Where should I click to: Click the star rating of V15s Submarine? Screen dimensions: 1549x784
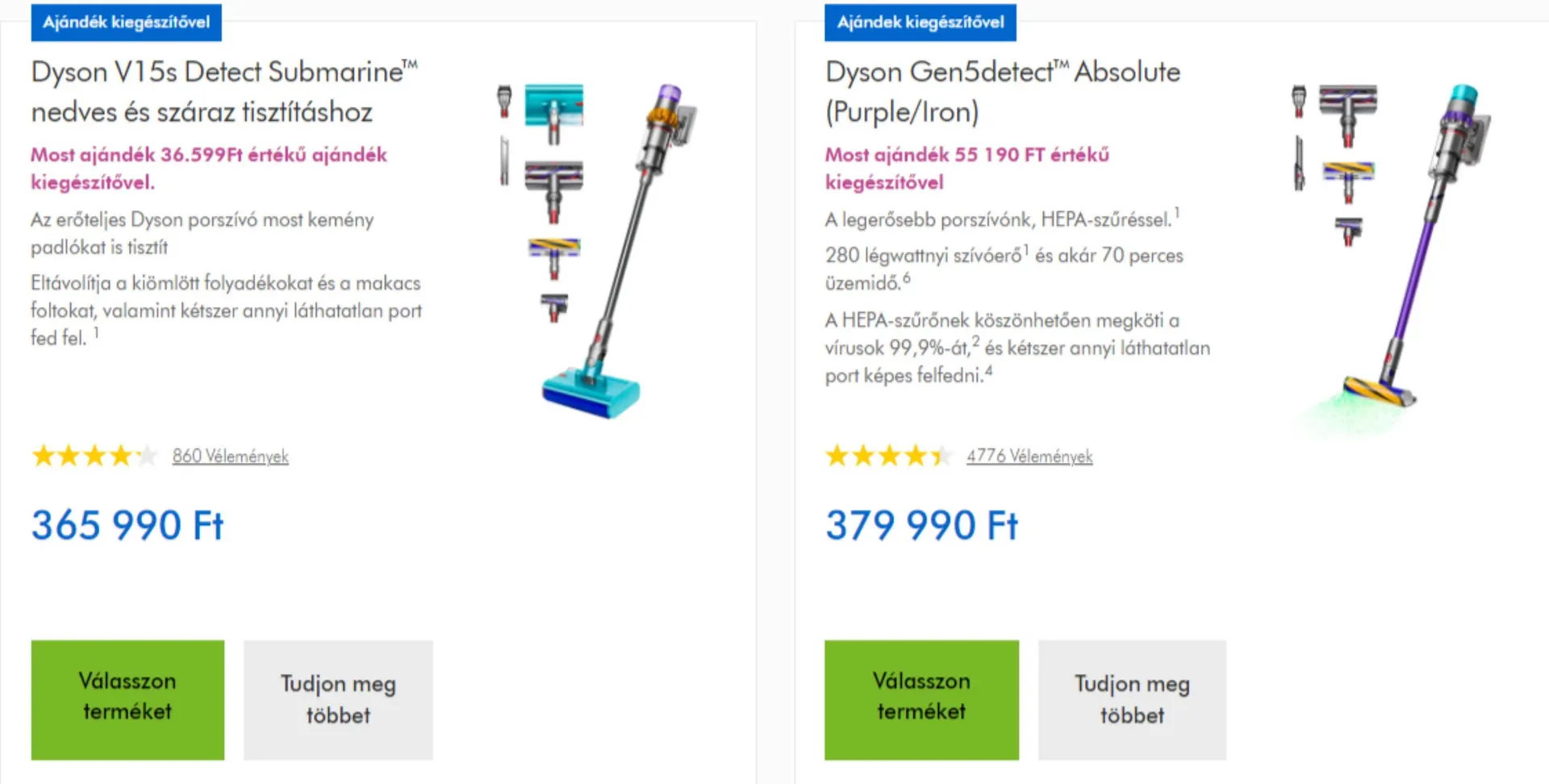click(94, 457)
